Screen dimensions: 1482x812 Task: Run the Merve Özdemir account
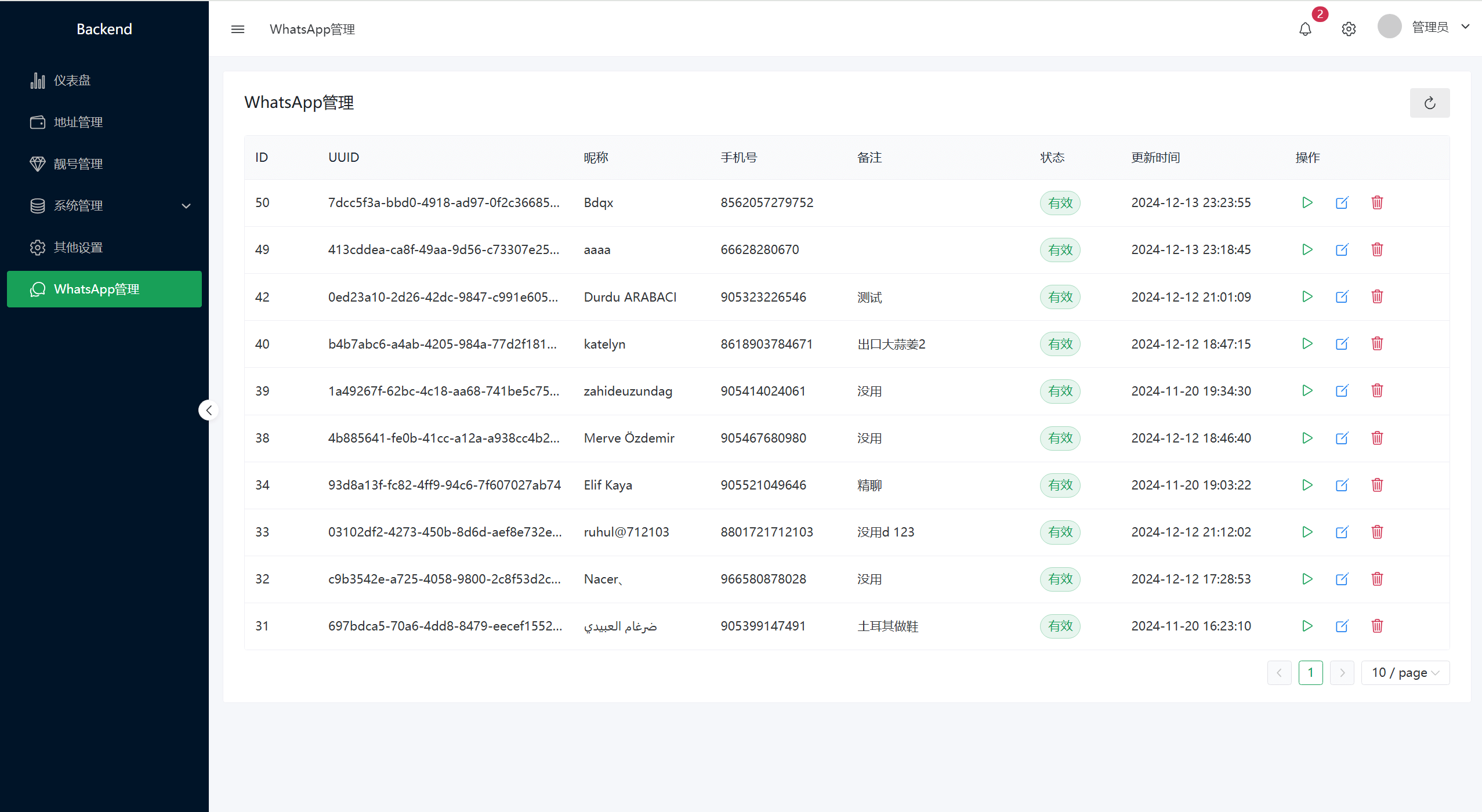(x=1307, y=438)
